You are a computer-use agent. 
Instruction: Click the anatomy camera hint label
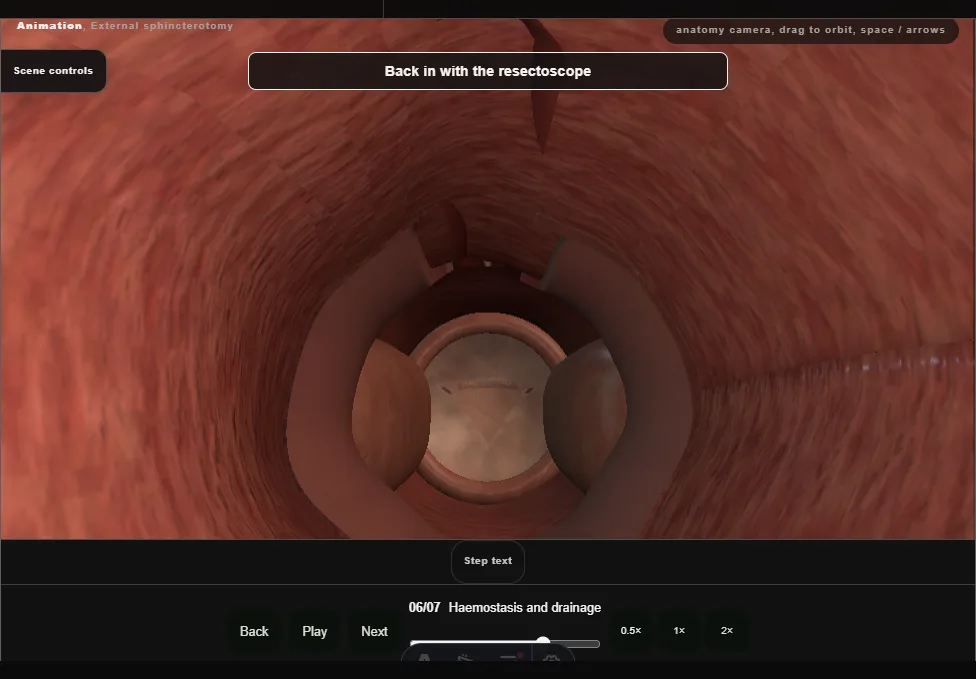tap(810, 30)
